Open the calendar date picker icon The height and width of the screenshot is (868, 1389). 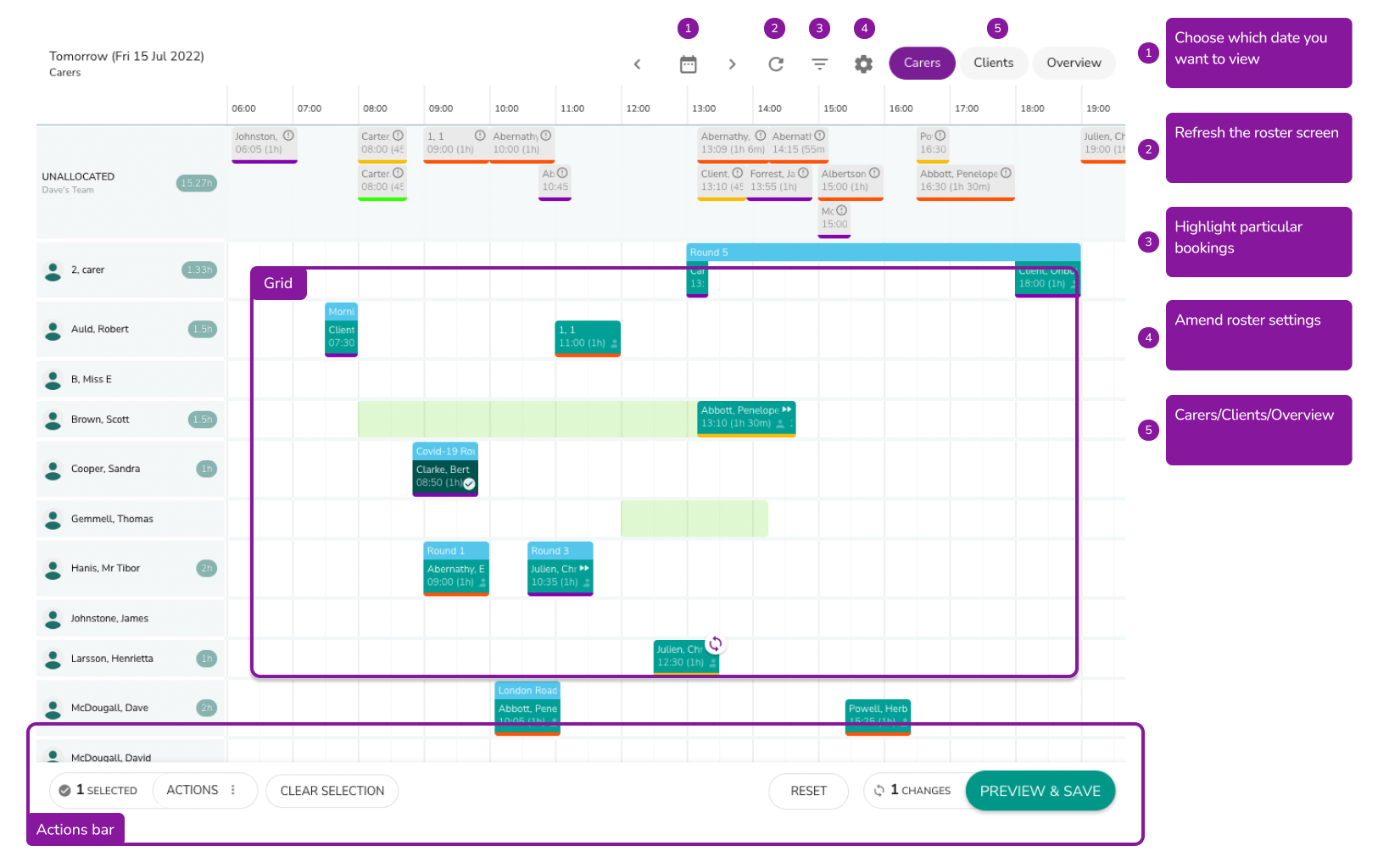tap(688, 64)
